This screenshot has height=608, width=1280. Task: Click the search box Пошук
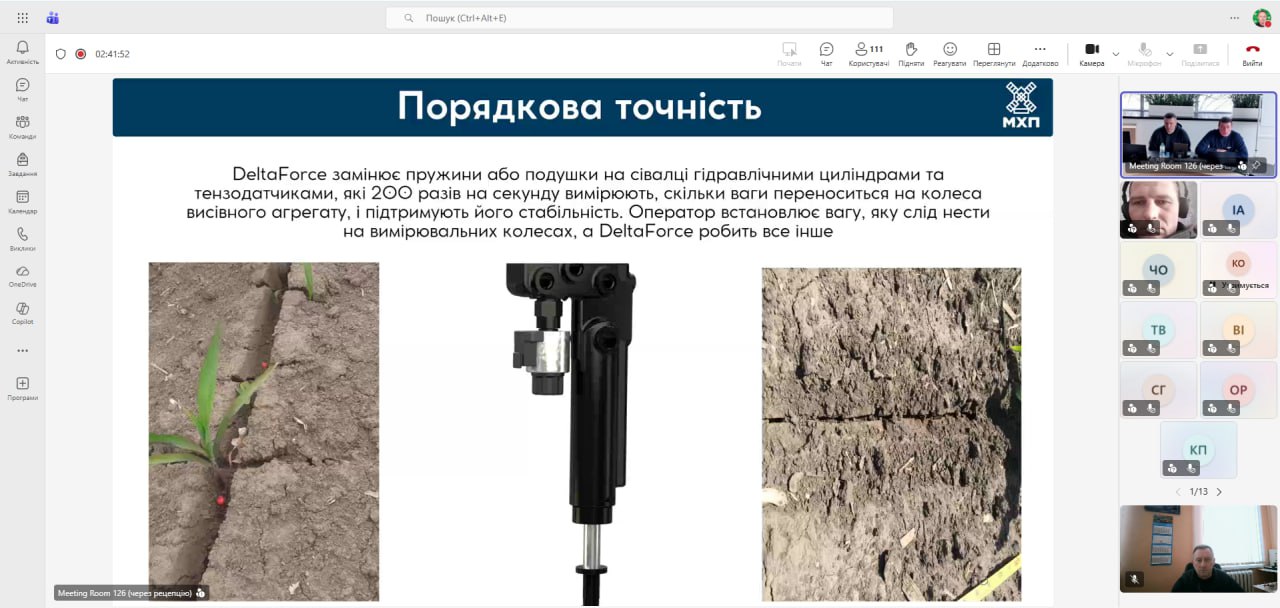[640, 18]
